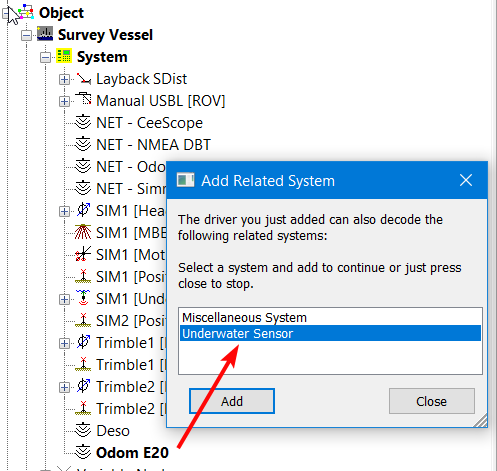Click the Layback SDist system icon

[83, 79]
